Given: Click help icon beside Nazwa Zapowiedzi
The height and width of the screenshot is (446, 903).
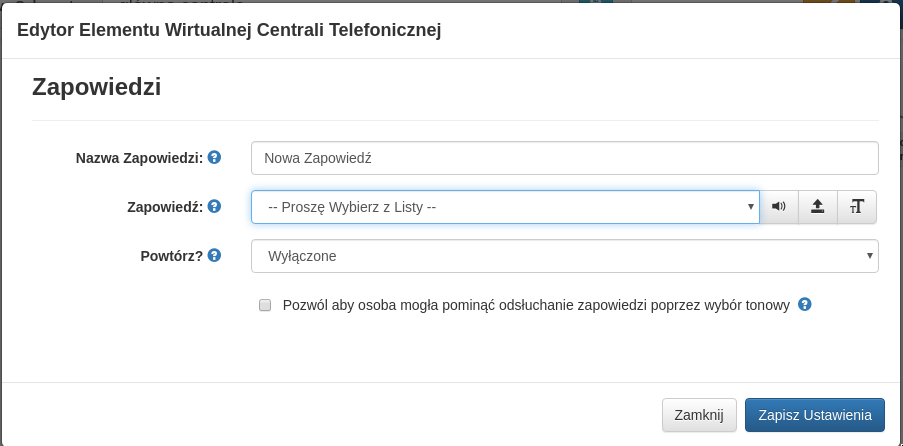Looking at the screenshot, I should click(214, 157).
